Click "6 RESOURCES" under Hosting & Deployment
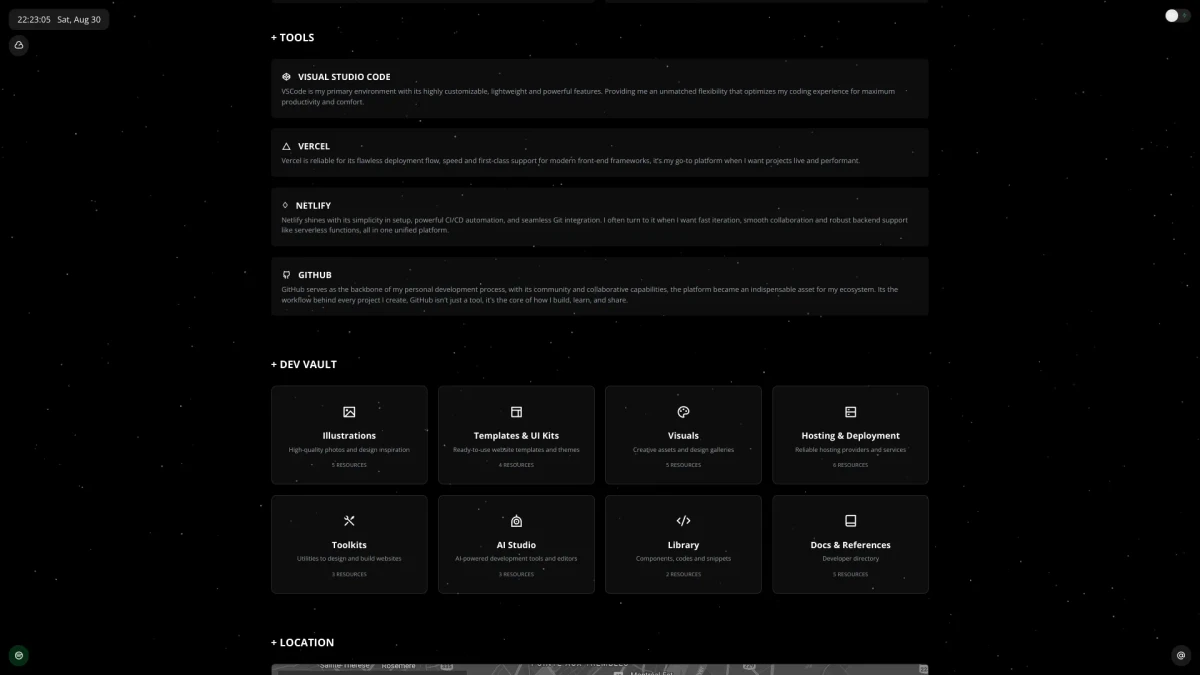This screenshot has width=1200, height=675. click(850, 465)
